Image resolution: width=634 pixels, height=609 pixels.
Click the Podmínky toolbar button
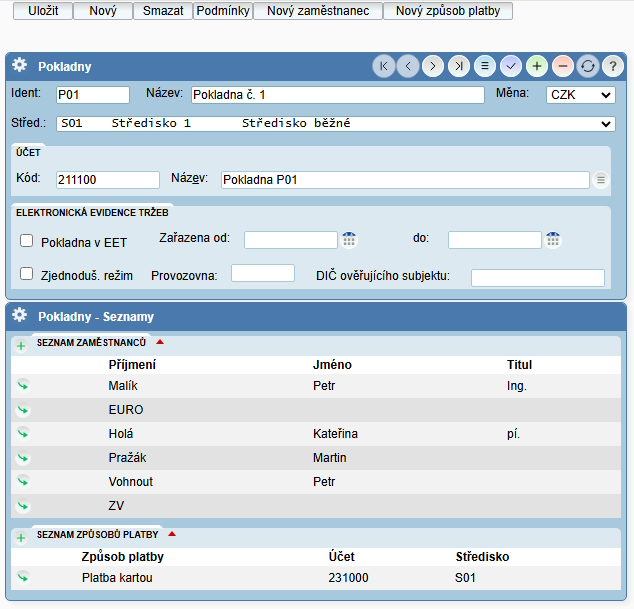pyautogui.click(x=222, y=11)
